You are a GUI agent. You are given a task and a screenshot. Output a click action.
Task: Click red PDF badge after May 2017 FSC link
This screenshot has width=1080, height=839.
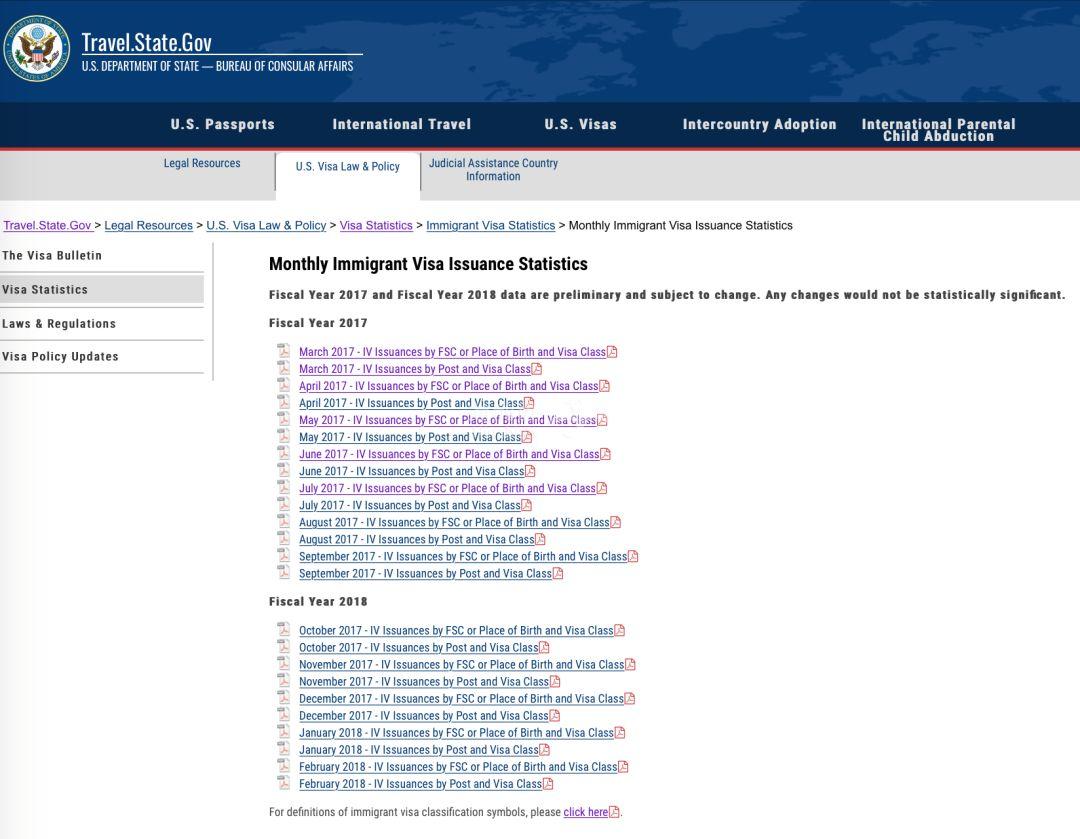click(x=602, y=420)
